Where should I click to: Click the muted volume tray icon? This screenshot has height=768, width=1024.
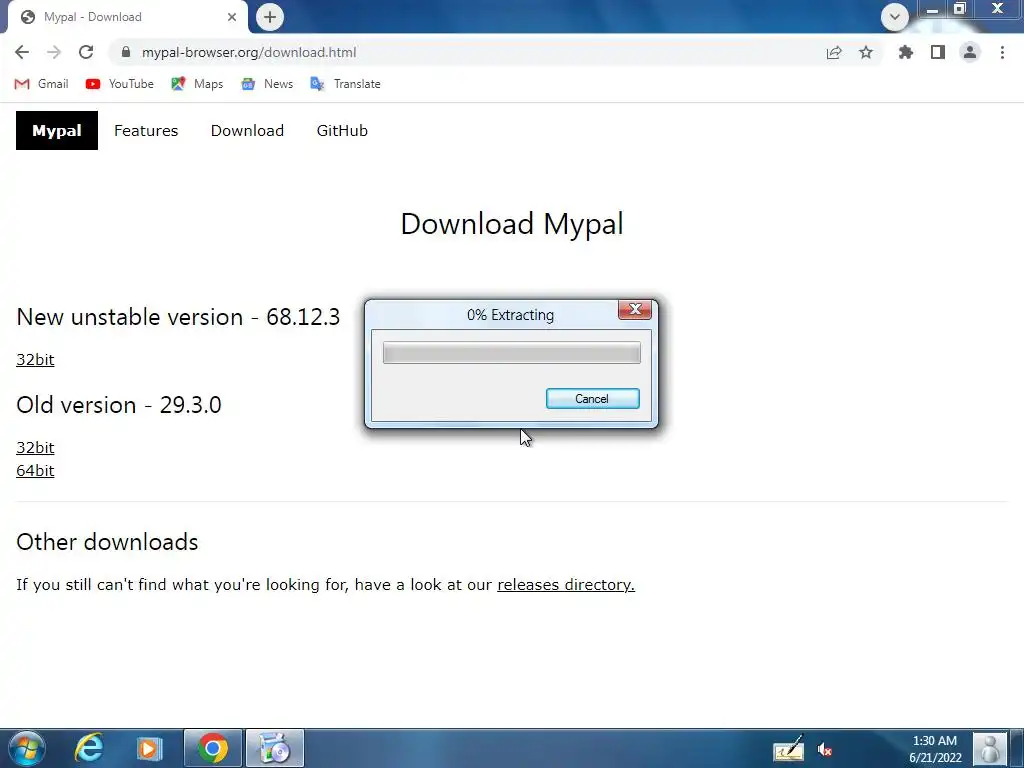tap(825, 750)
